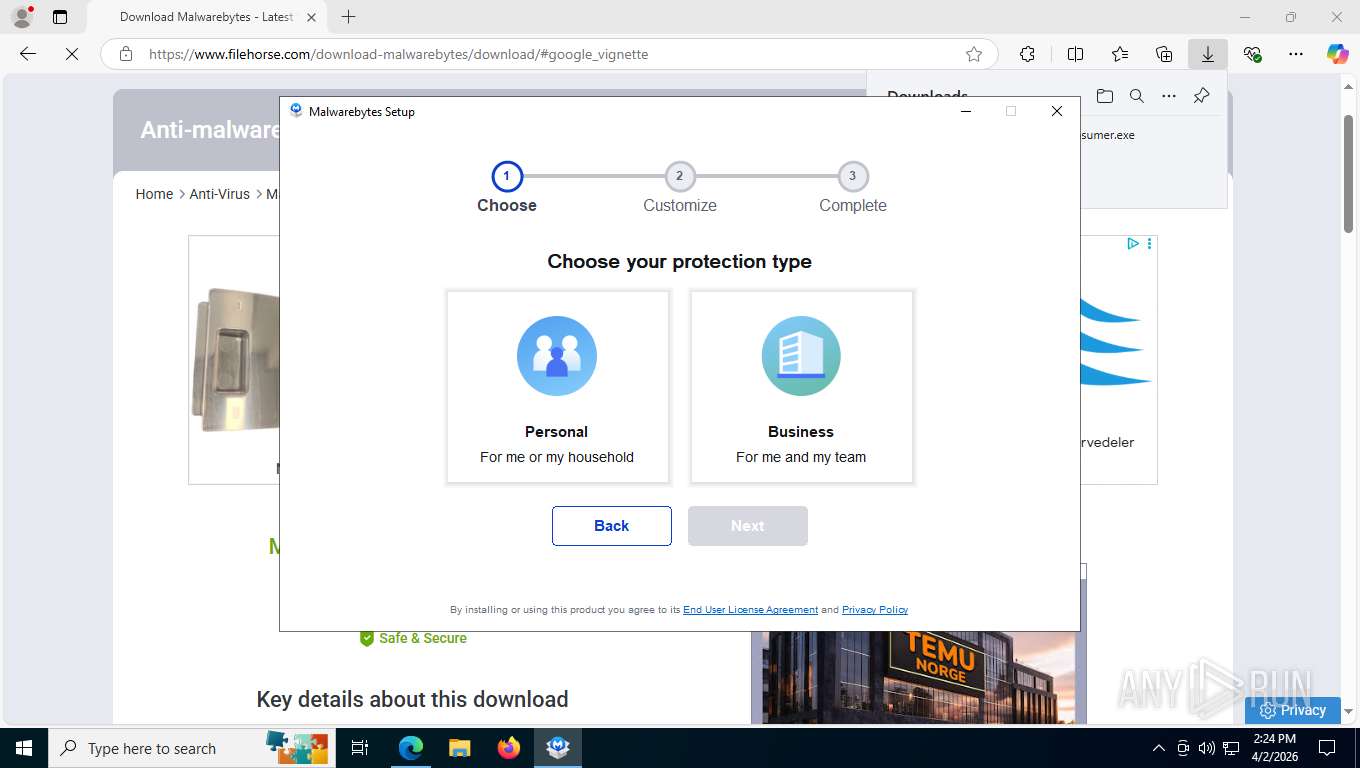Click the Back button in Malwarebytes Setup
This screenshot has width=1360, height=768.
(x=611, y=526)
